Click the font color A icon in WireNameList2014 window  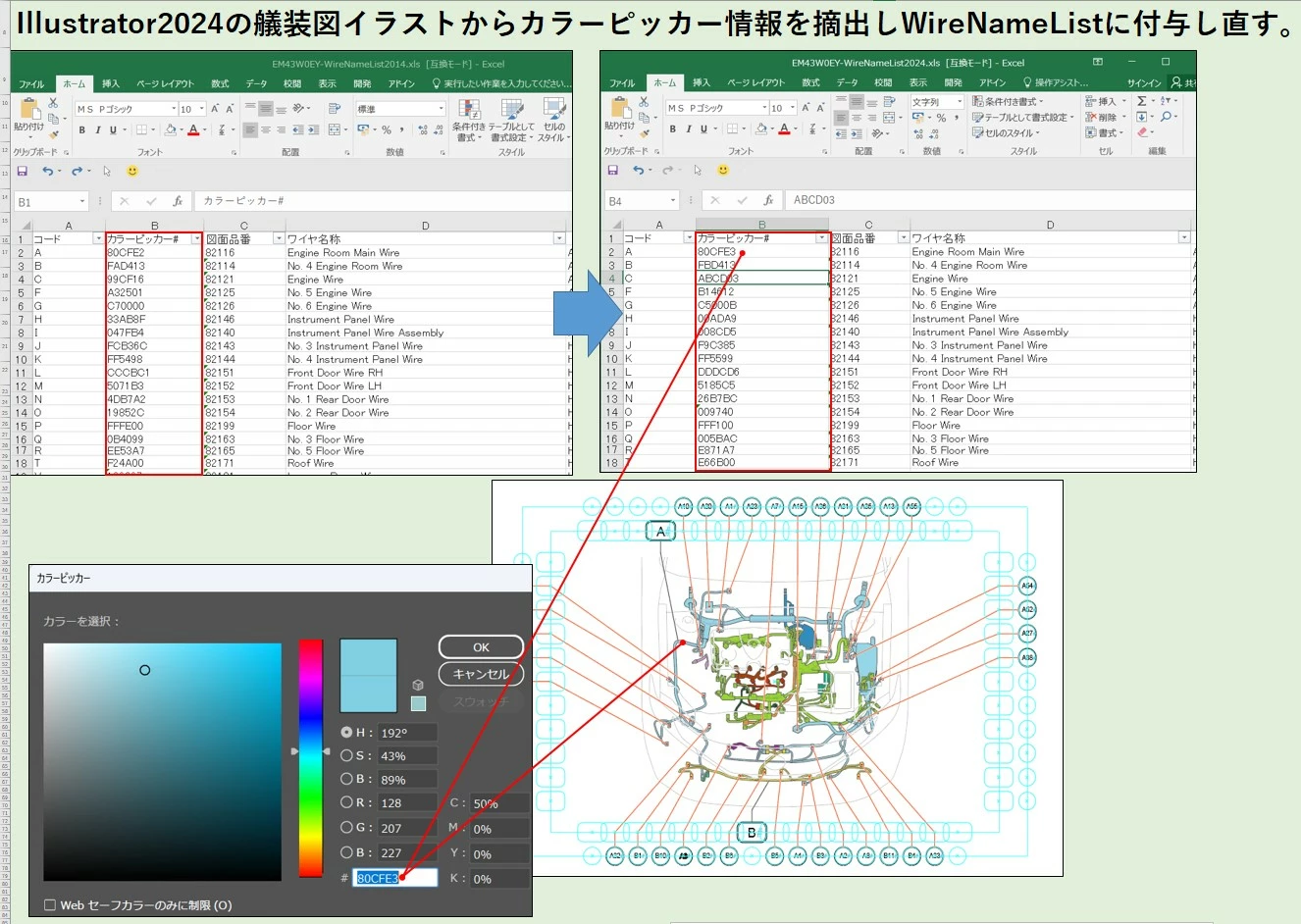pyautogui.click(x=193, y=129)
